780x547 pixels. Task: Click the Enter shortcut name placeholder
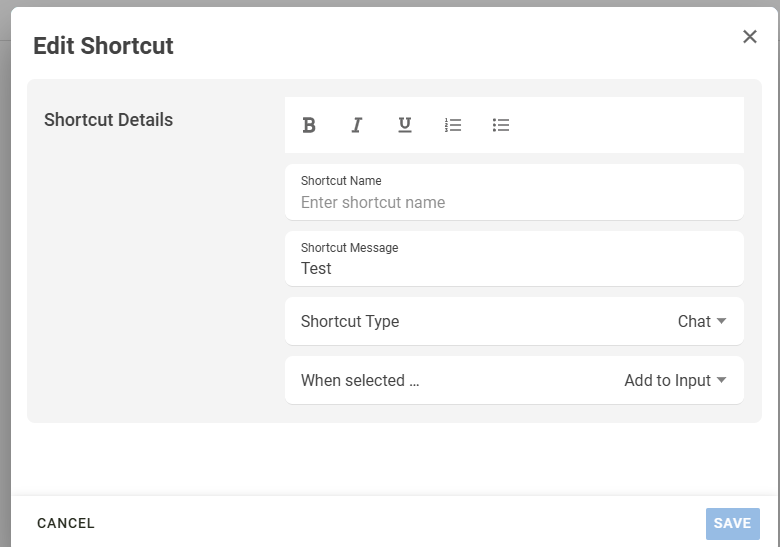tap(373, 202)
